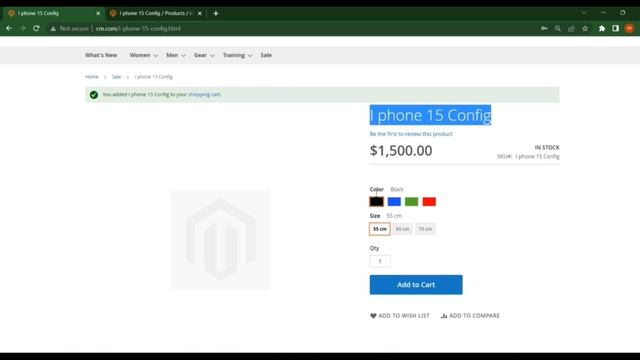Click the green success checkmark icon

pyautogui.click(x=94, y=95)
